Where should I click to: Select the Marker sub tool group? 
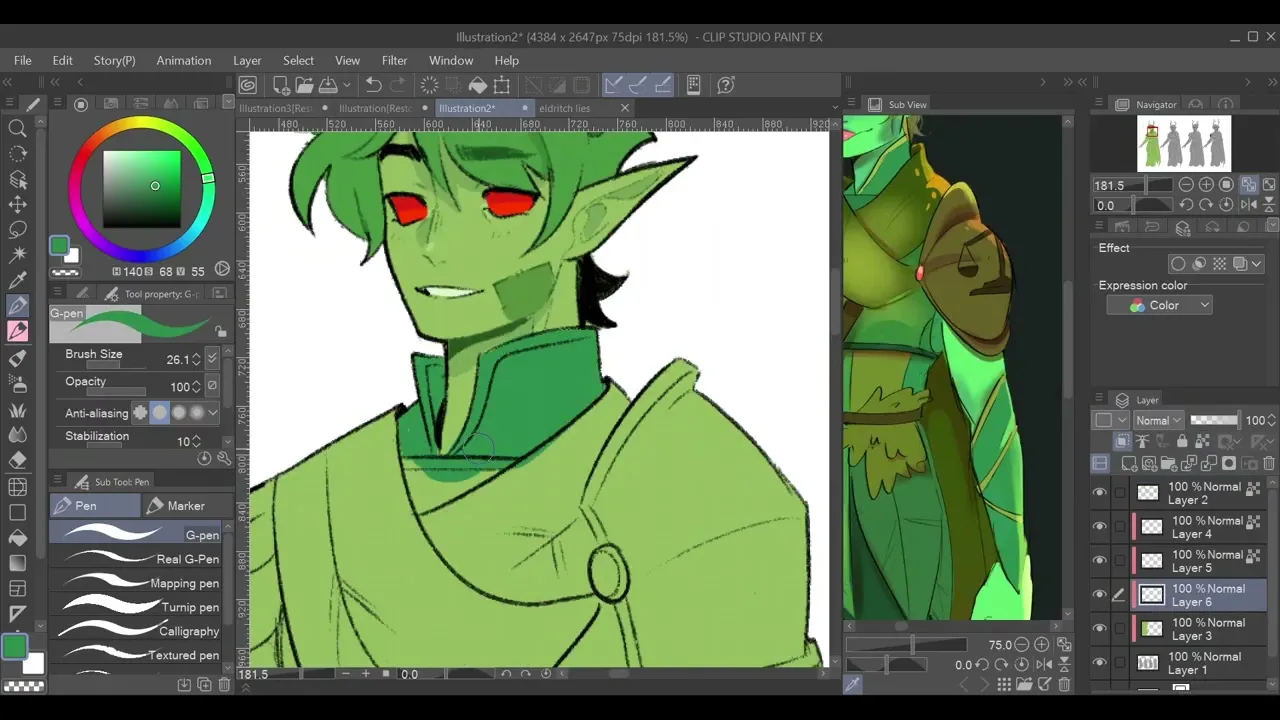click(x=186, y=506)
